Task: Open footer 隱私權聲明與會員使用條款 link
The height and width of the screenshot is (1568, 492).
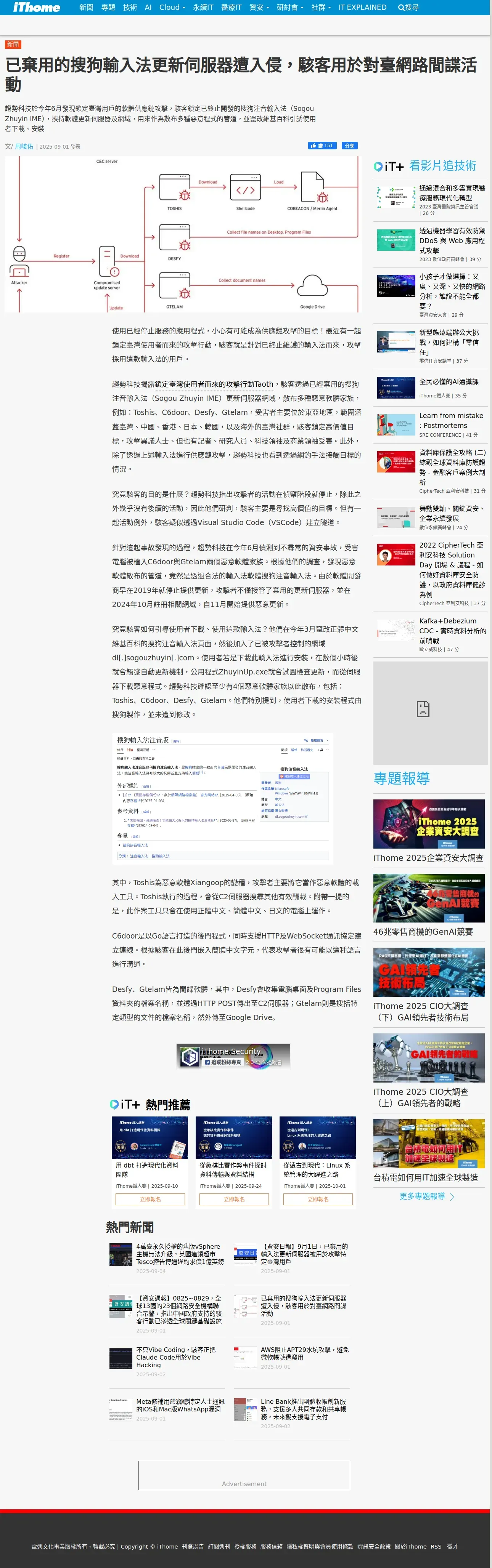Action: coord(320,1546)
